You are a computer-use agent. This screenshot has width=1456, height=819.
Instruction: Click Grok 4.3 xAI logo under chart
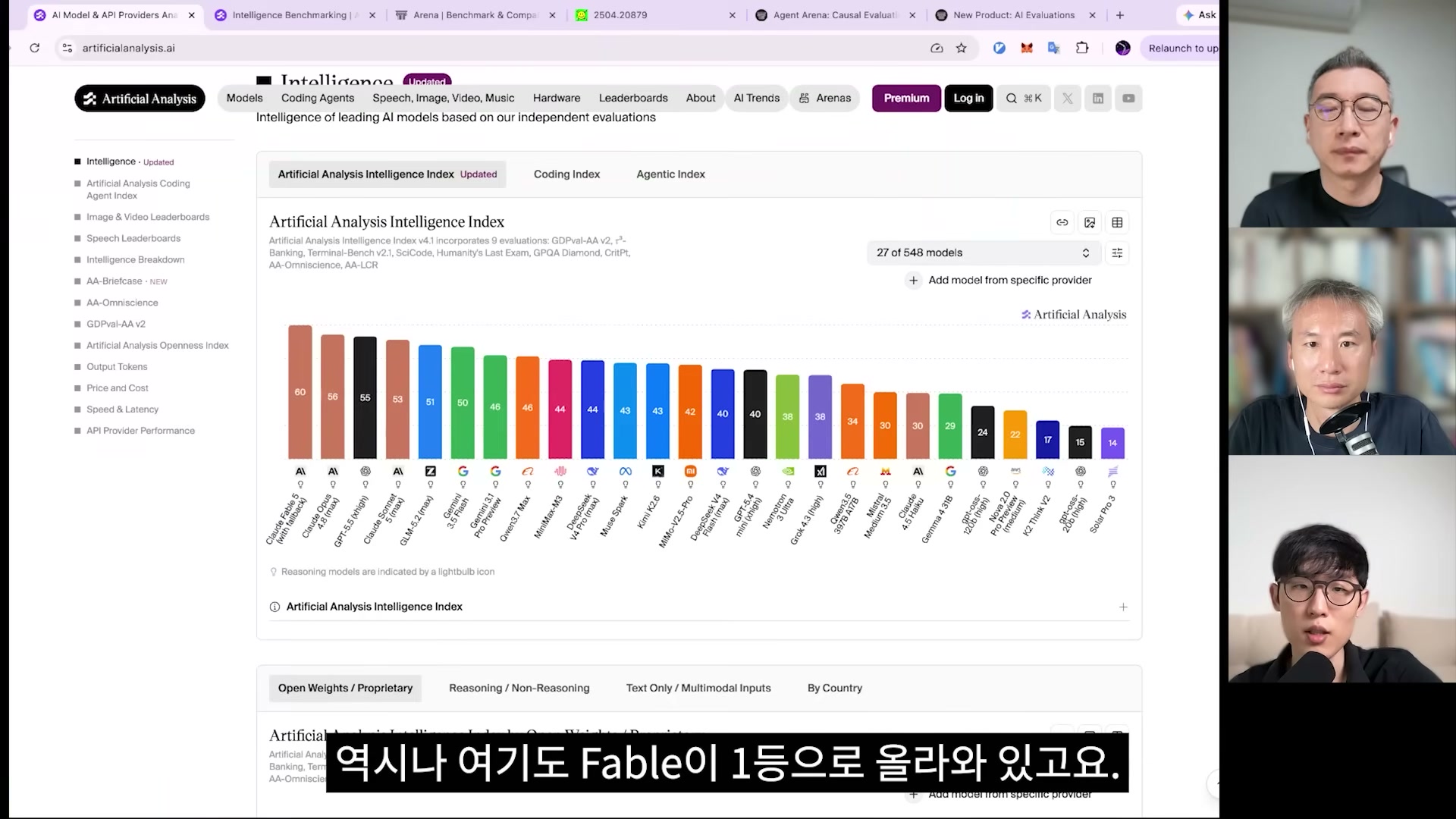point(821,471)
